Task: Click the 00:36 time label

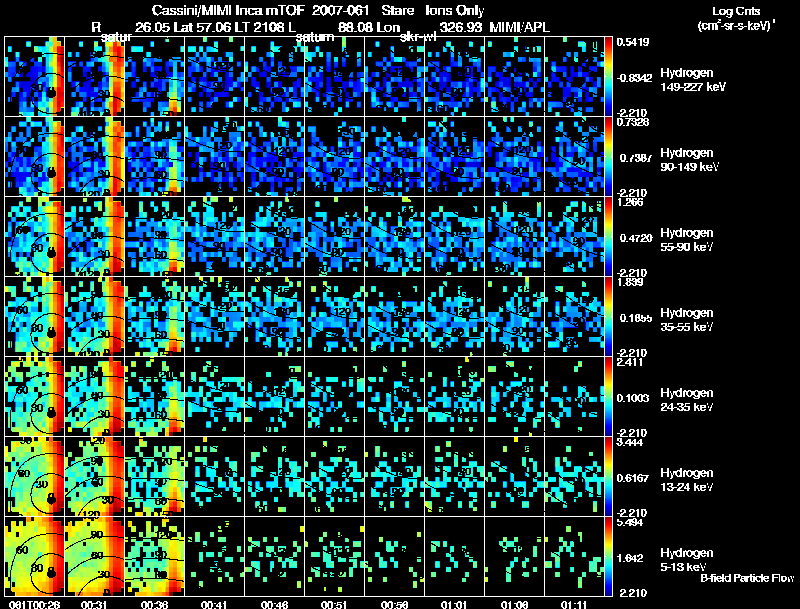Action: coord(154,605)
